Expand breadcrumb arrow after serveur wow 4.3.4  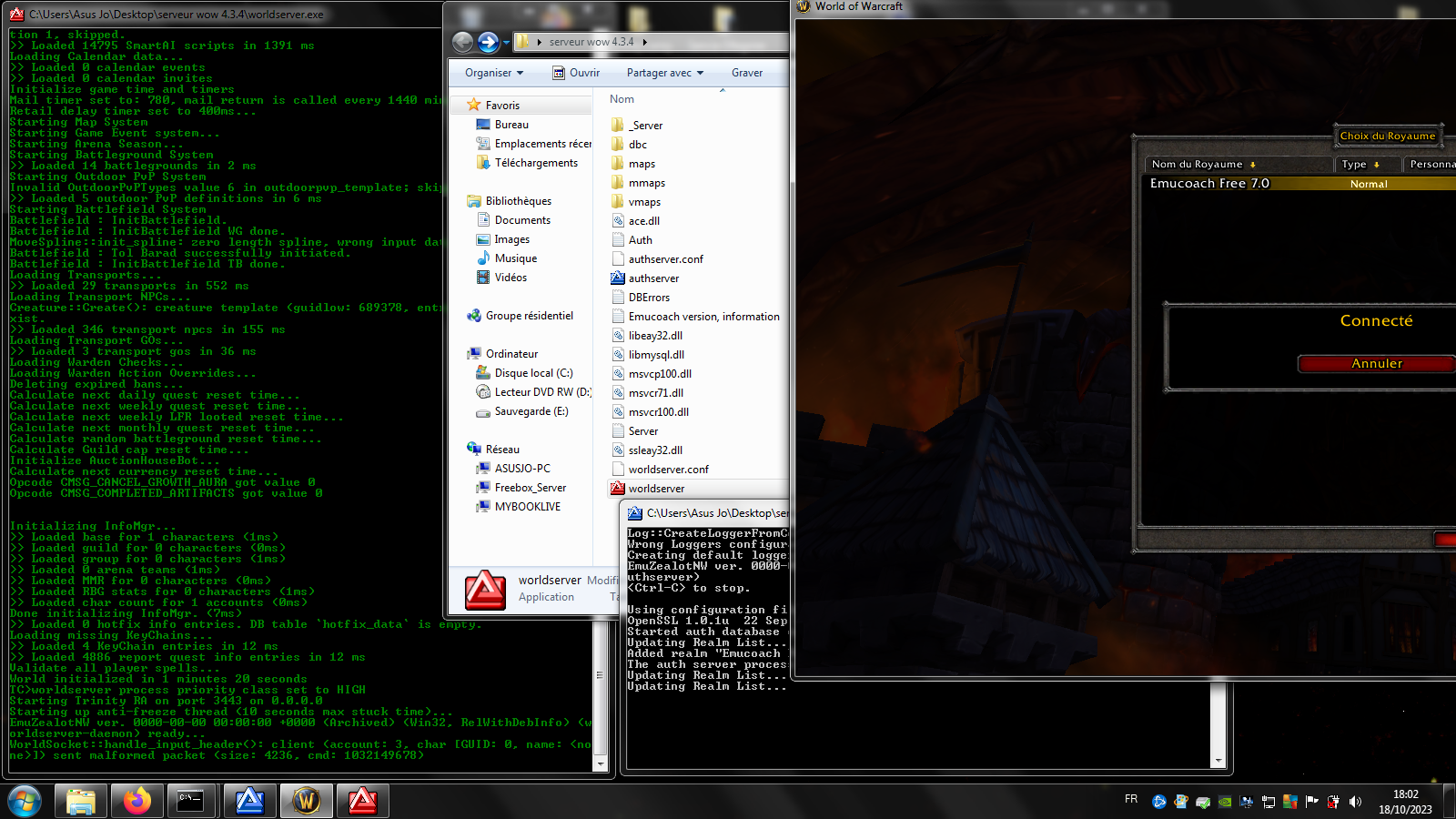[x=645, y=42]
